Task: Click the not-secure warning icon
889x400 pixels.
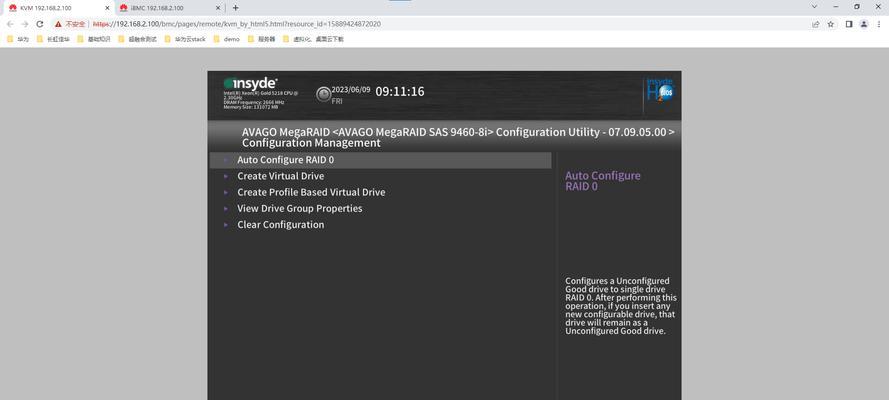Action: tap(58, 24)
